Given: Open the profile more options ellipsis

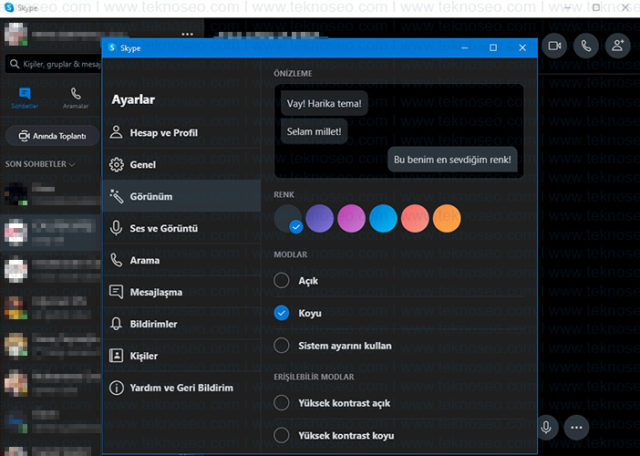Looking at the screenshot, I should coord(187,34).
